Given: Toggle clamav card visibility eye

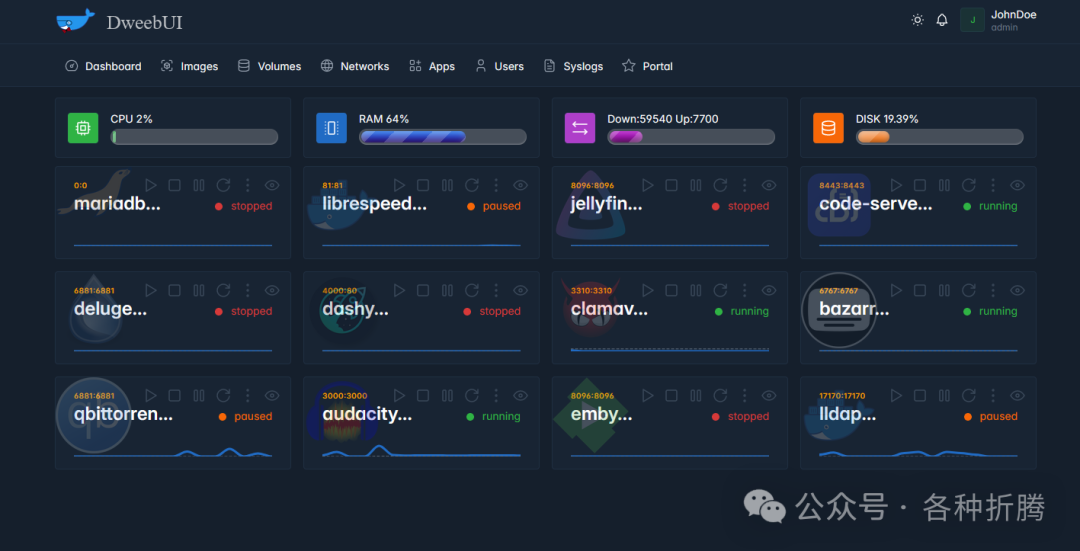Looking at the screenshot, I should [x=769, y=291].
